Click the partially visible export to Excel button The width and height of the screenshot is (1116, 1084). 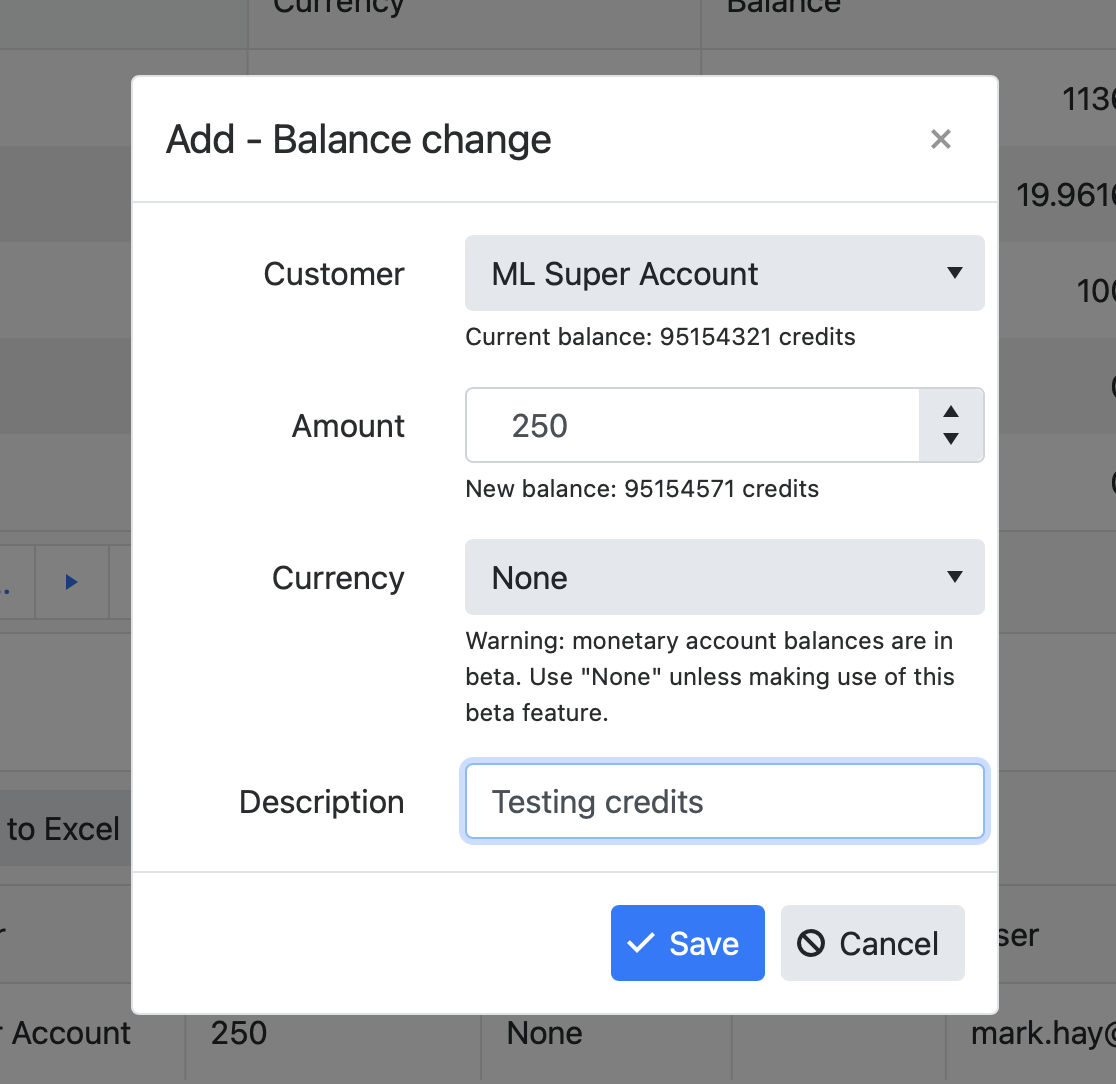pyautogui.click(x=62, y=829)
